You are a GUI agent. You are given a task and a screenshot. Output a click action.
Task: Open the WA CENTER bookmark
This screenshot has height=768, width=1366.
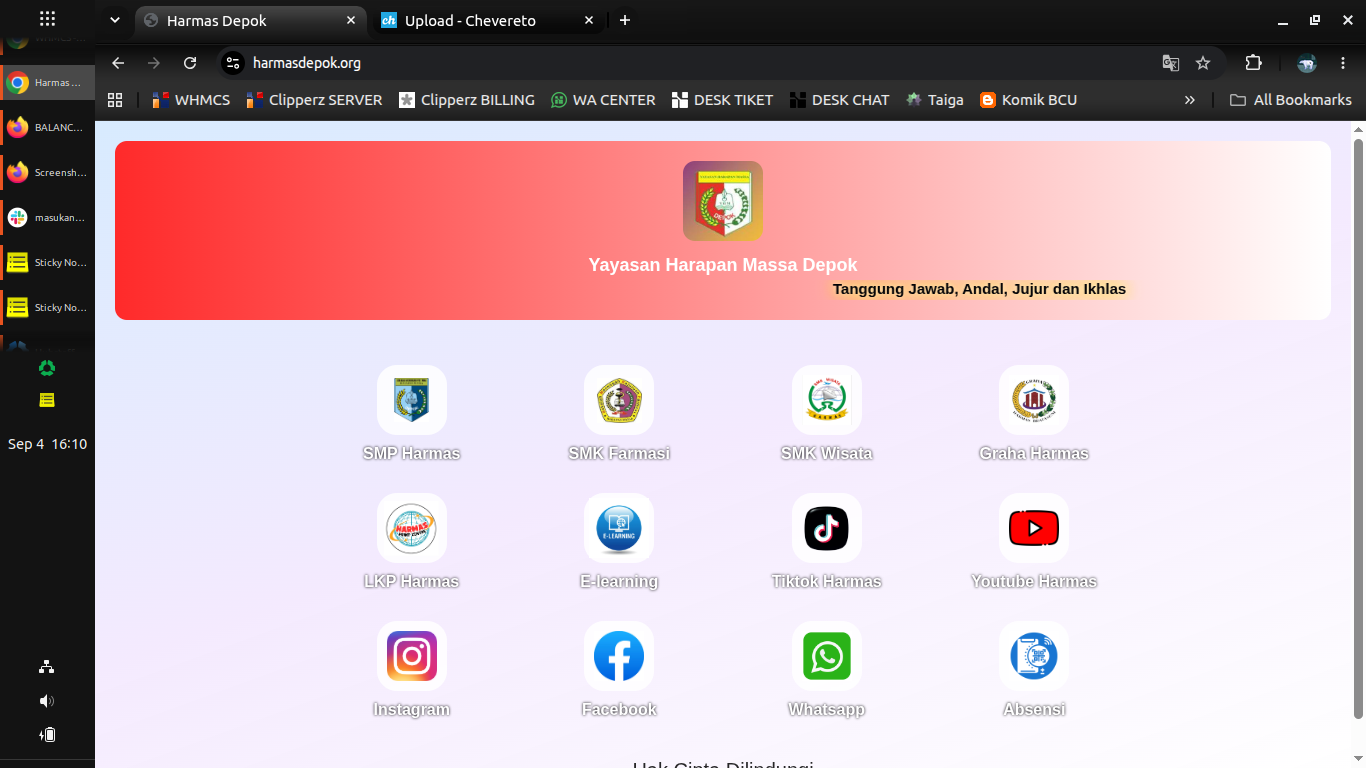pyautogui.click(x=603, y=100)
